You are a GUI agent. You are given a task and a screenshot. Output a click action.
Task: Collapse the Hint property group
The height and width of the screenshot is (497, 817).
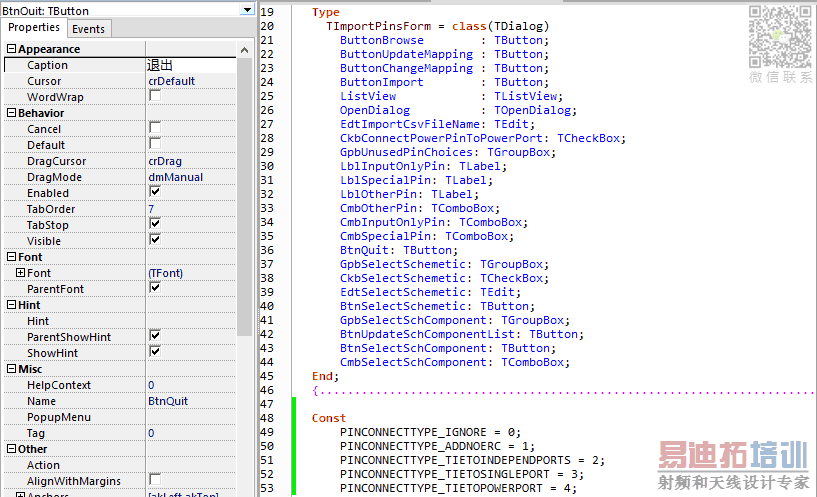point(11,304)
